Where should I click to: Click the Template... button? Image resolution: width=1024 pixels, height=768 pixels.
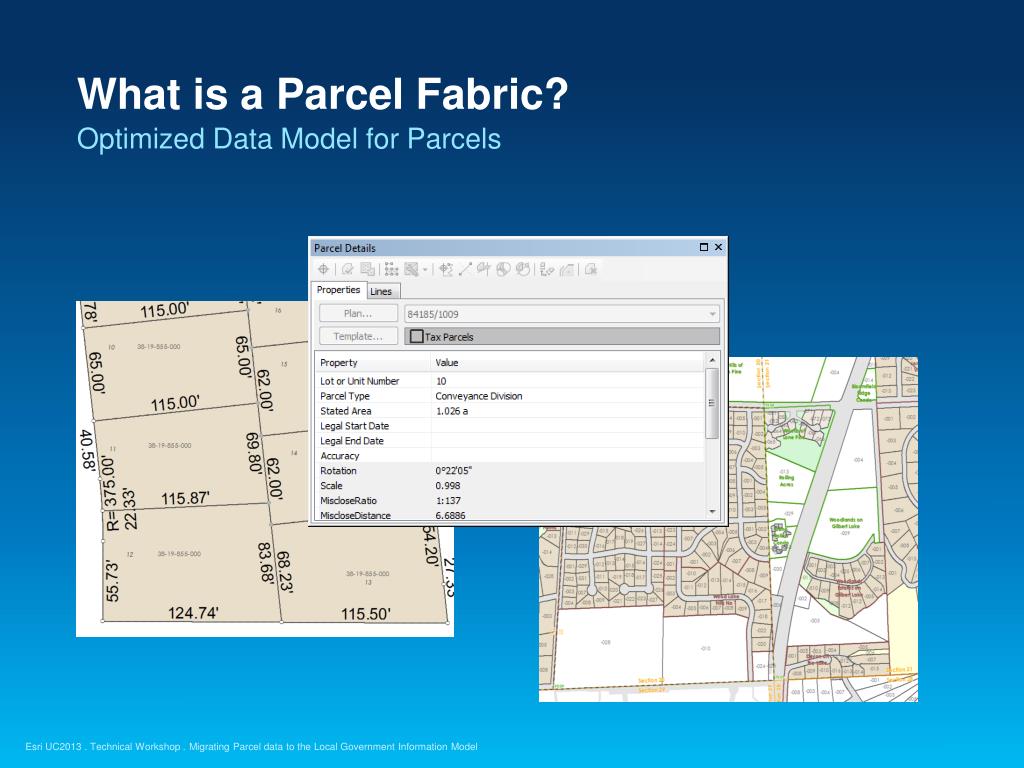[358, 336]
